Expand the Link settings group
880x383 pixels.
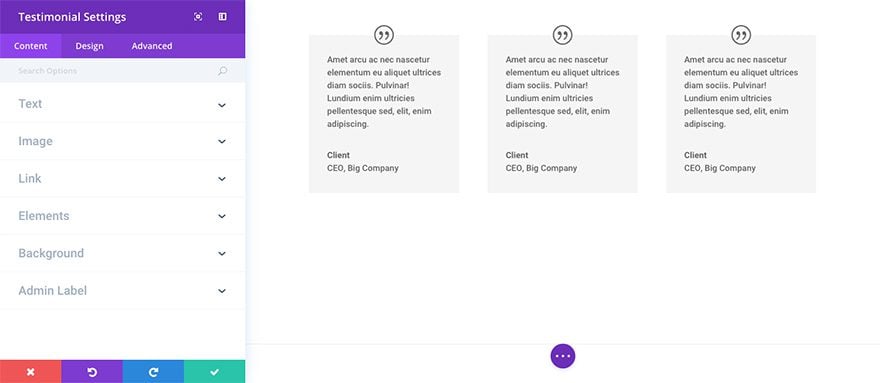[122, 179]
